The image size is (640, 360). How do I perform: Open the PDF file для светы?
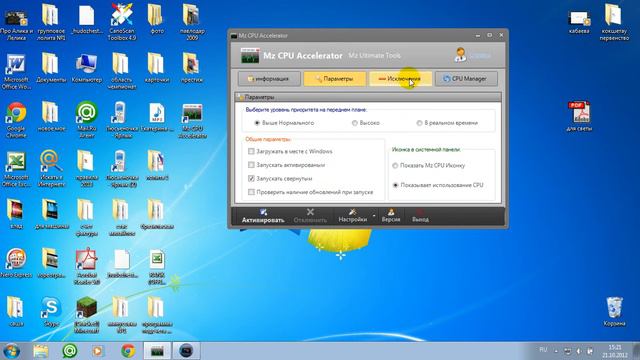coord(579,116)
